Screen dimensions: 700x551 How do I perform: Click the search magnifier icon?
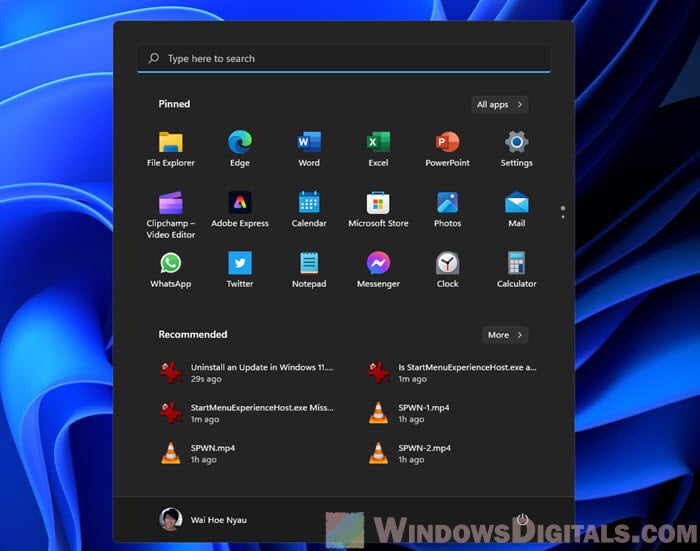tap(154, 58)
